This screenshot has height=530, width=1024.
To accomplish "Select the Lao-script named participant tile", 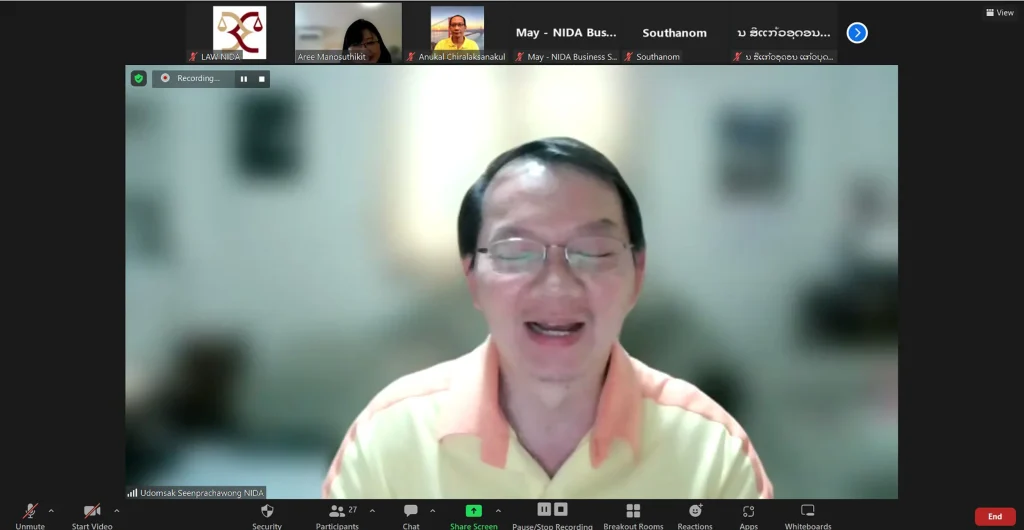I will [x=783, y=33].
